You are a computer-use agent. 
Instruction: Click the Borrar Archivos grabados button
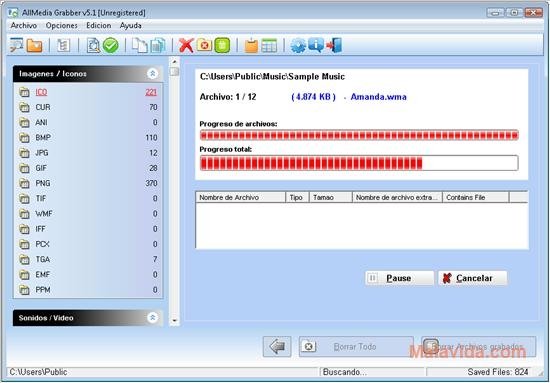[478, 347]
